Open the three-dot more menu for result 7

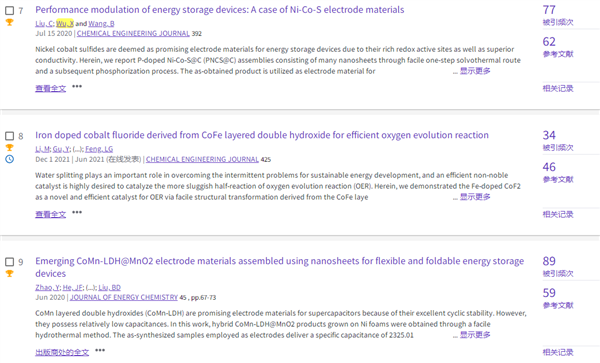point(77,86)
